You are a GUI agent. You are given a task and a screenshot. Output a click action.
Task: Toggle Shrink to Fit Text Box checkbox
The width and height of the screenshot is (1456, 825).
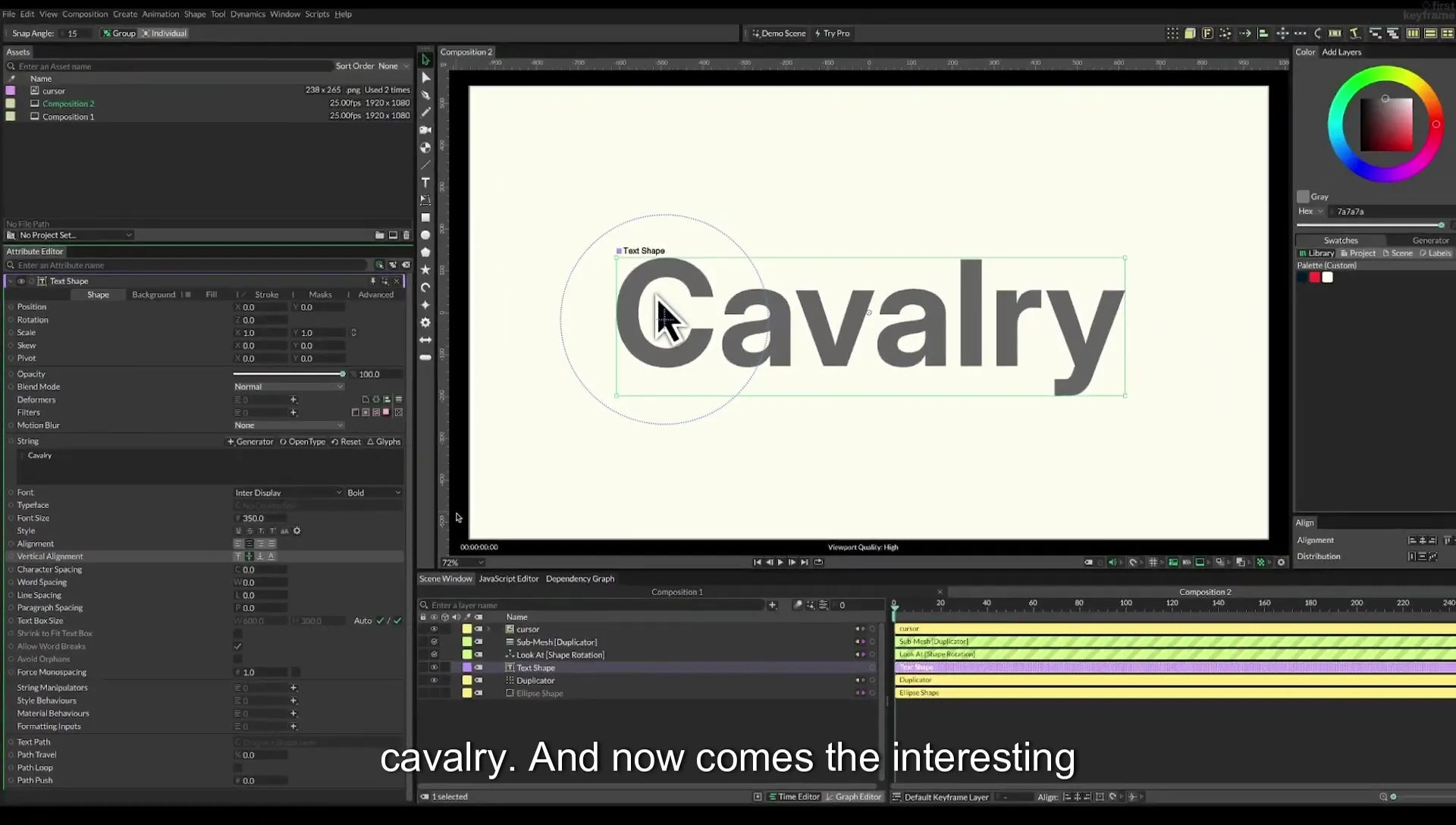click(x=238, y=634)
